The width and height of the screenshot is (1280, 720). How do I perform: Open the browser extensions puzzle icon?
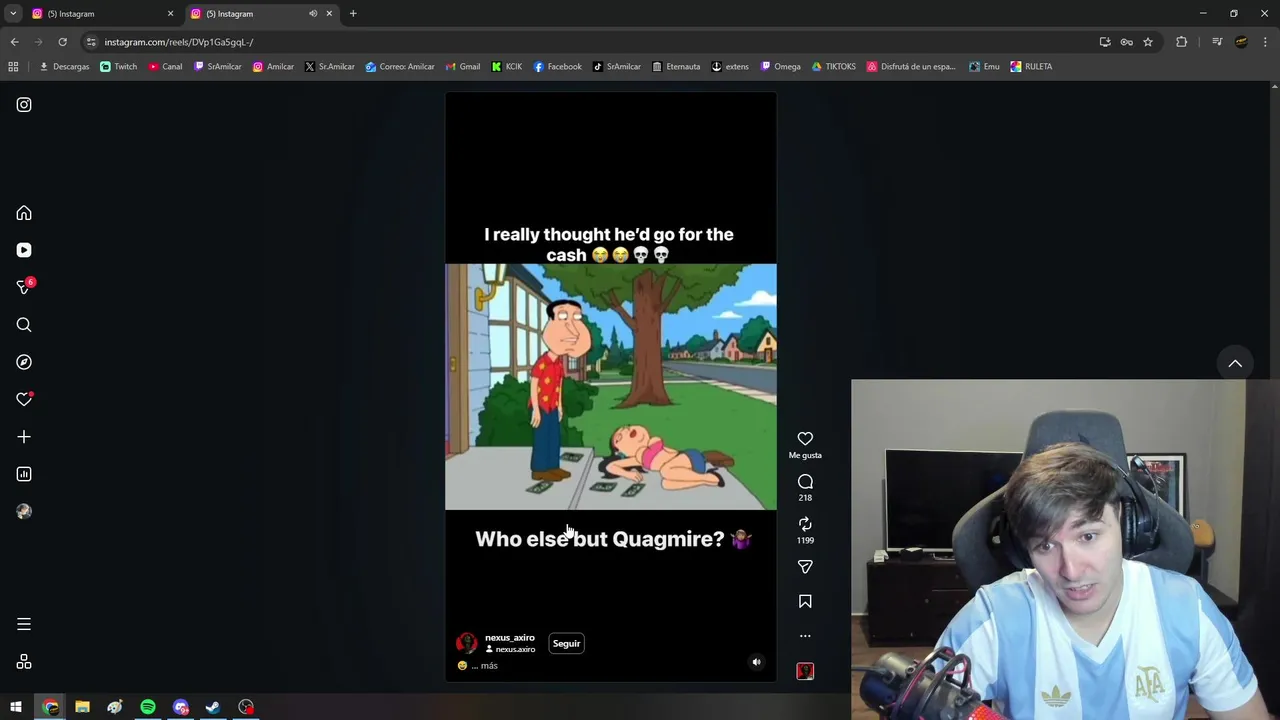point(1182,42)
